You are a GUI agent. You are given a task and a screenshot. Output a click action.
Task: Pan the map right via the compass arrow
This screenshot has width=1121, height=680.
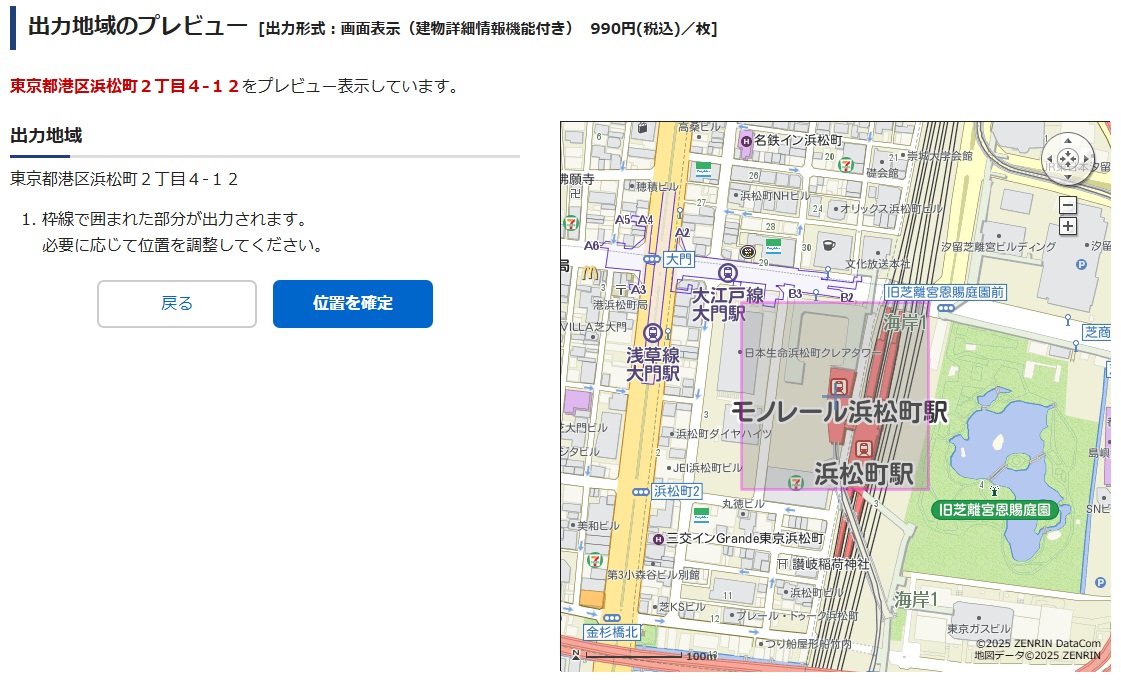pyautogui.click(x=1086, y=159)
